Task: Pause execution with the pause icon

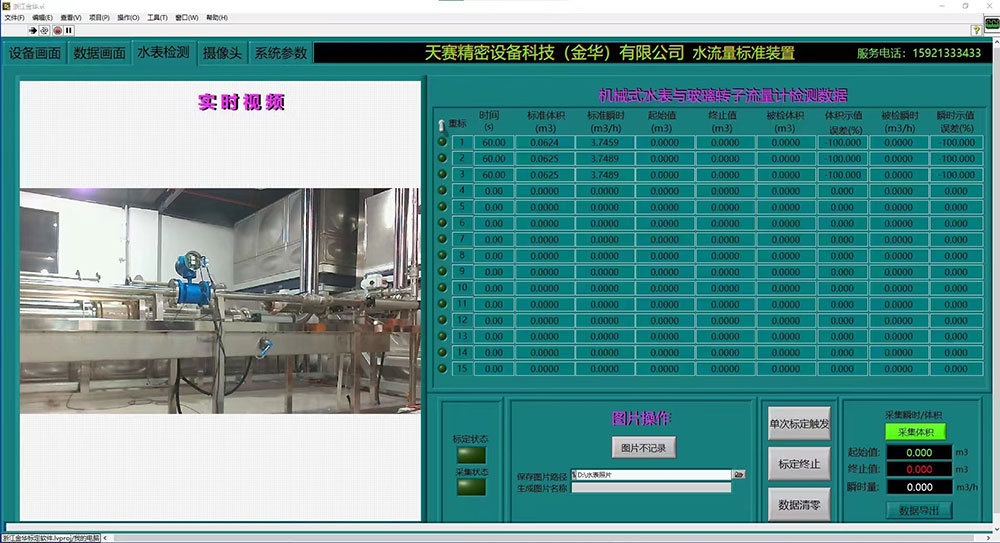Action: tap(69, 30)
